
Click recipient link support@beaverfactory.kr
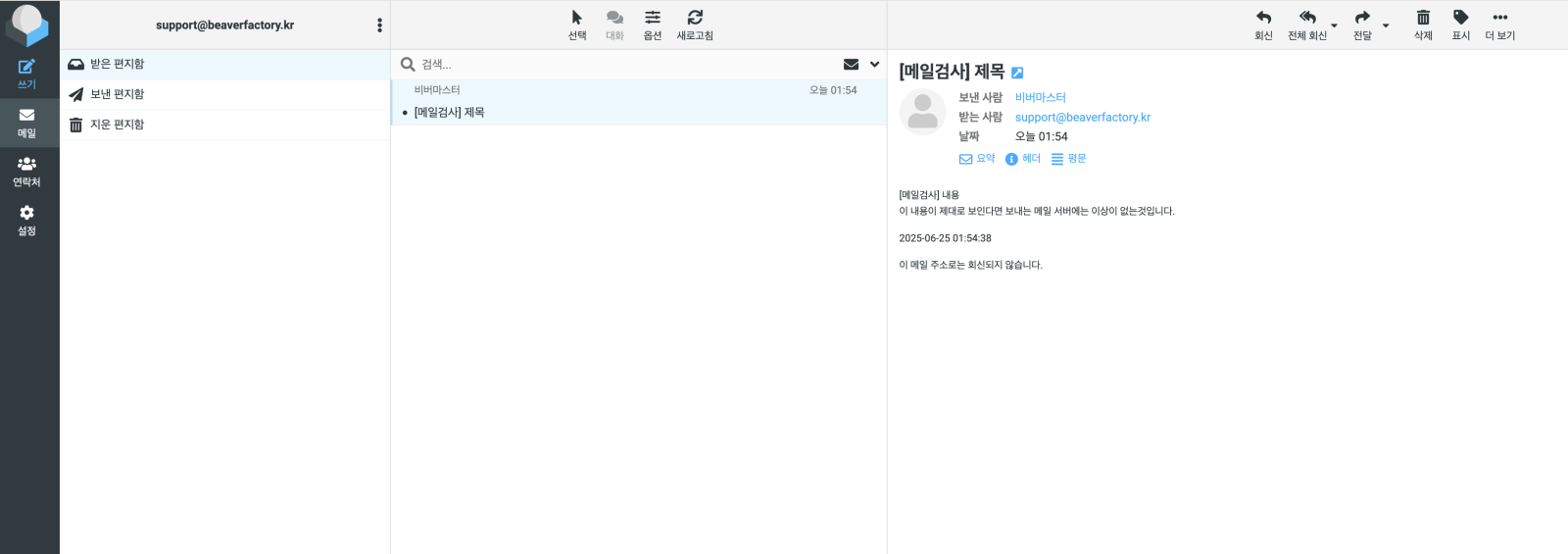(x=1083, y=118)
